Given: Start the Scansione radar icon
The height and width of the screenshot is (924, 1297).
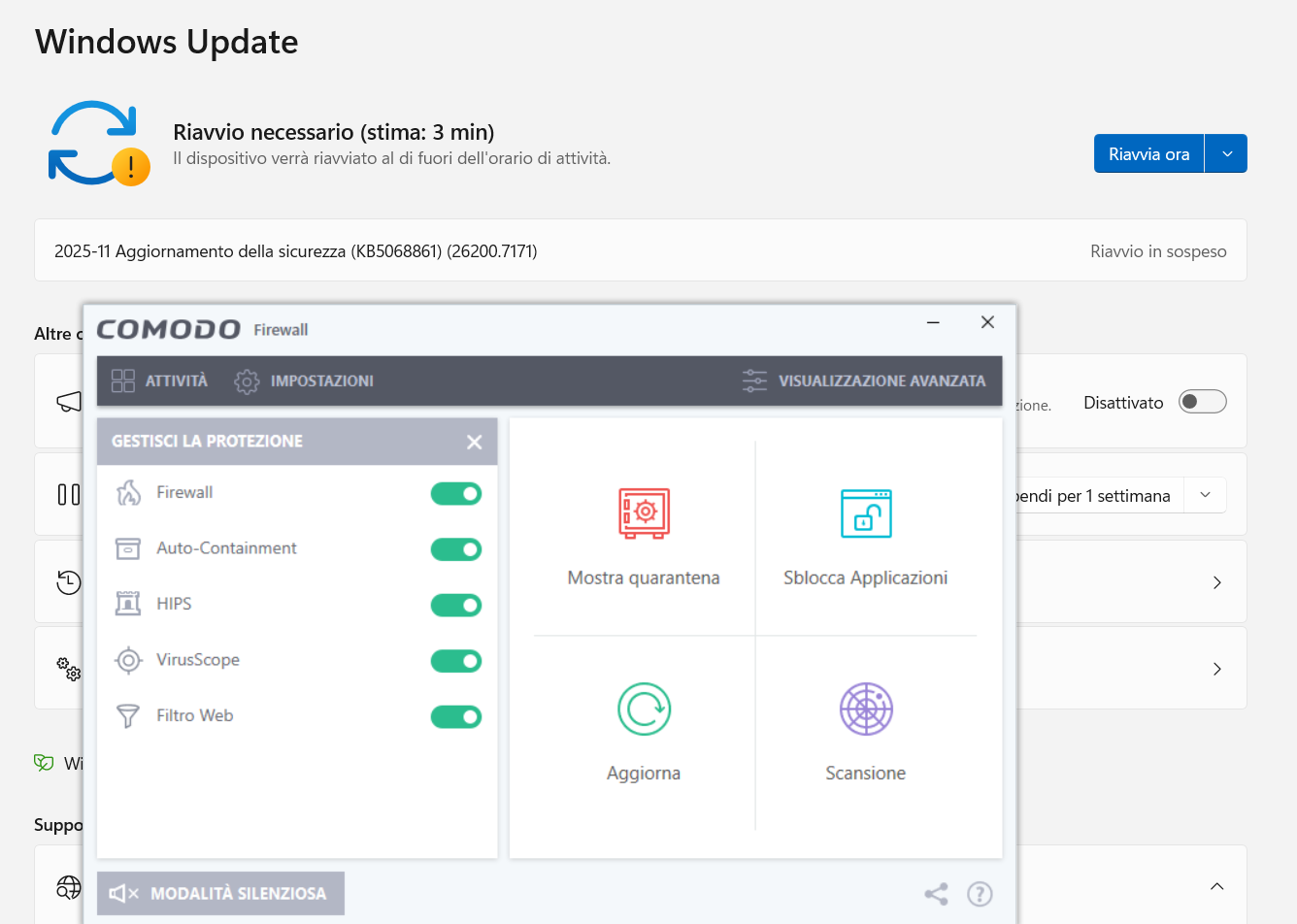Looking at the screenshot, I should pyautogui.click(x=866, y=709).
